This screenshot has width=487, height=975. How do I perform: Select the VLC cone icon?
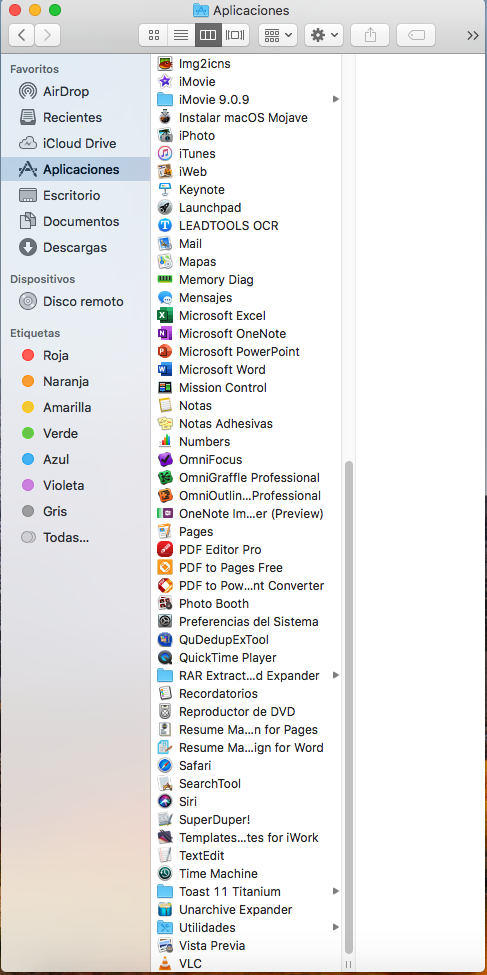[x=165, y=963]
